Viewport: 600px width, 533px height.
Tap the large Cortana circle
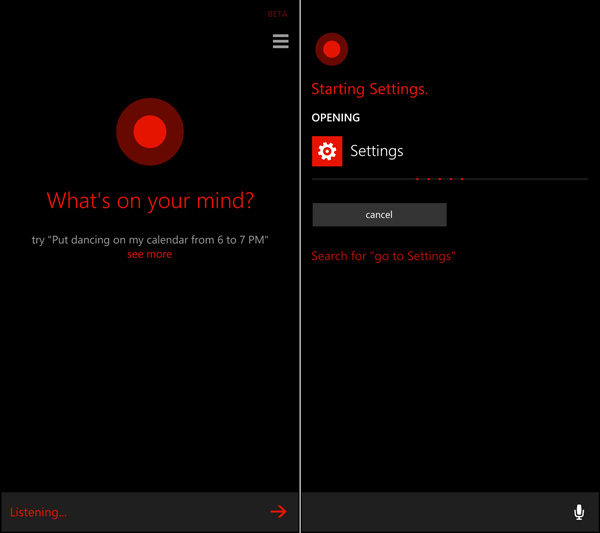click(x=149, y=131)
